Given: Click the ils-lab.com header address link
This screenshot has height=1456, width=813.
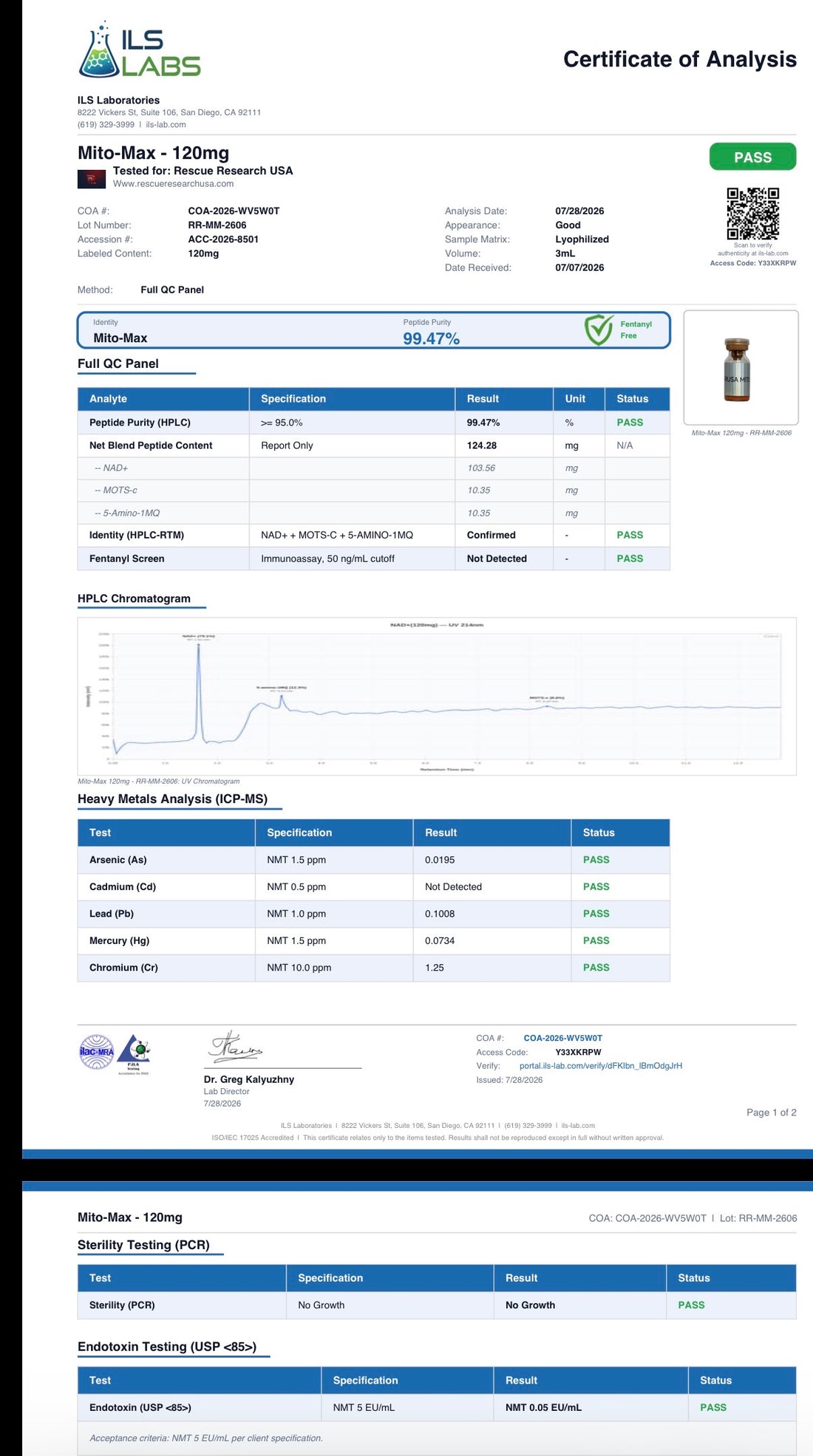Looking at the screenshot, I should (x=166, y=125).
